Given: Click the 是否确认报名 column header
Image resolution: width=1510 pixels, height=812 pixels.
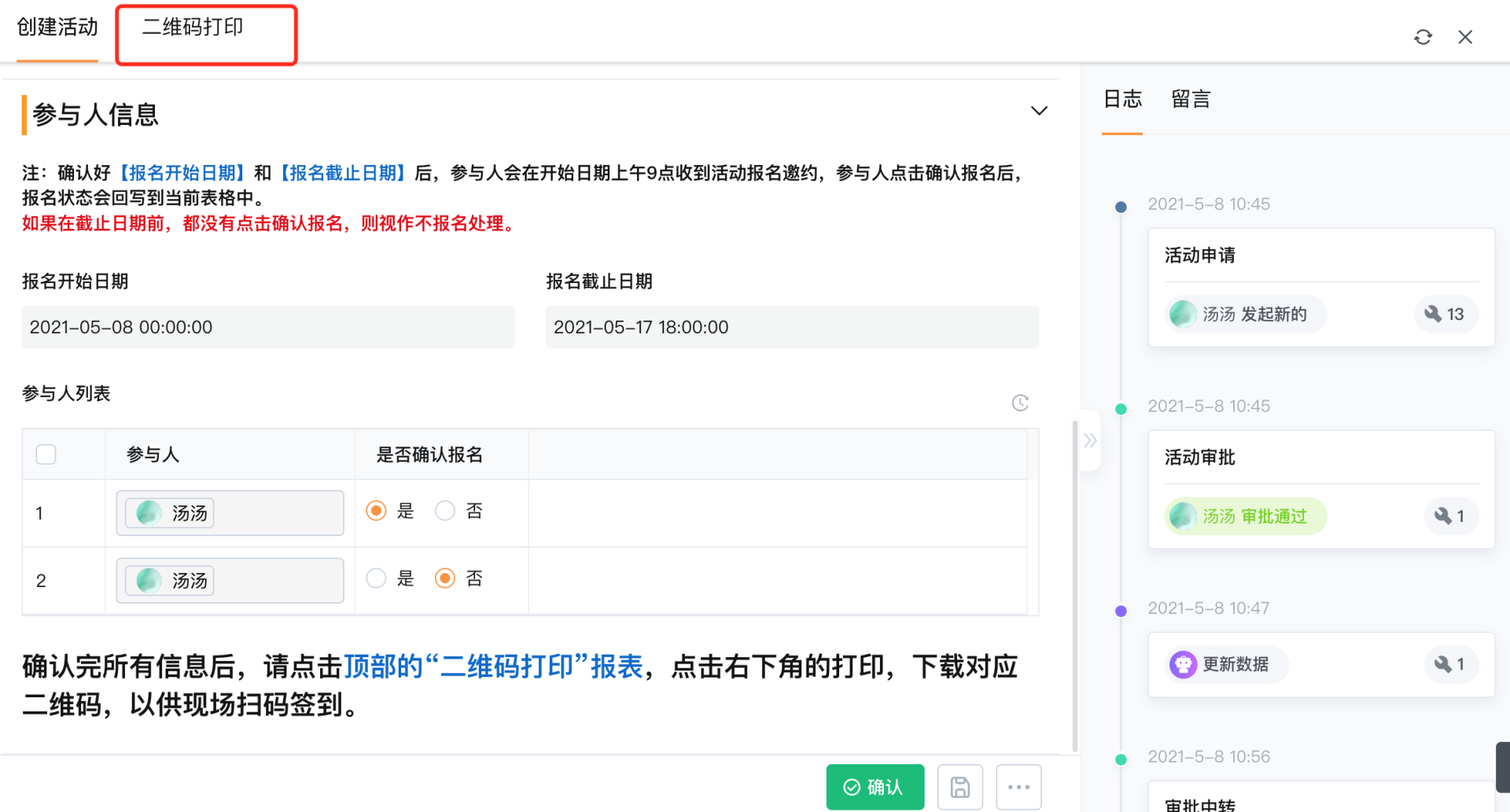Looking at the screenshot, I should [429, 454].
